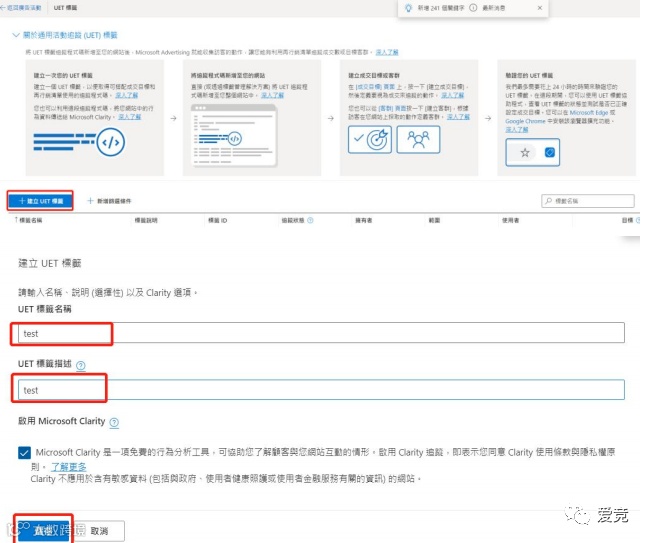This screenshot has width=649, height=543.
Task: Click the 標籤 ID column header
Action: pyautogui.click(x=218, y=220)
